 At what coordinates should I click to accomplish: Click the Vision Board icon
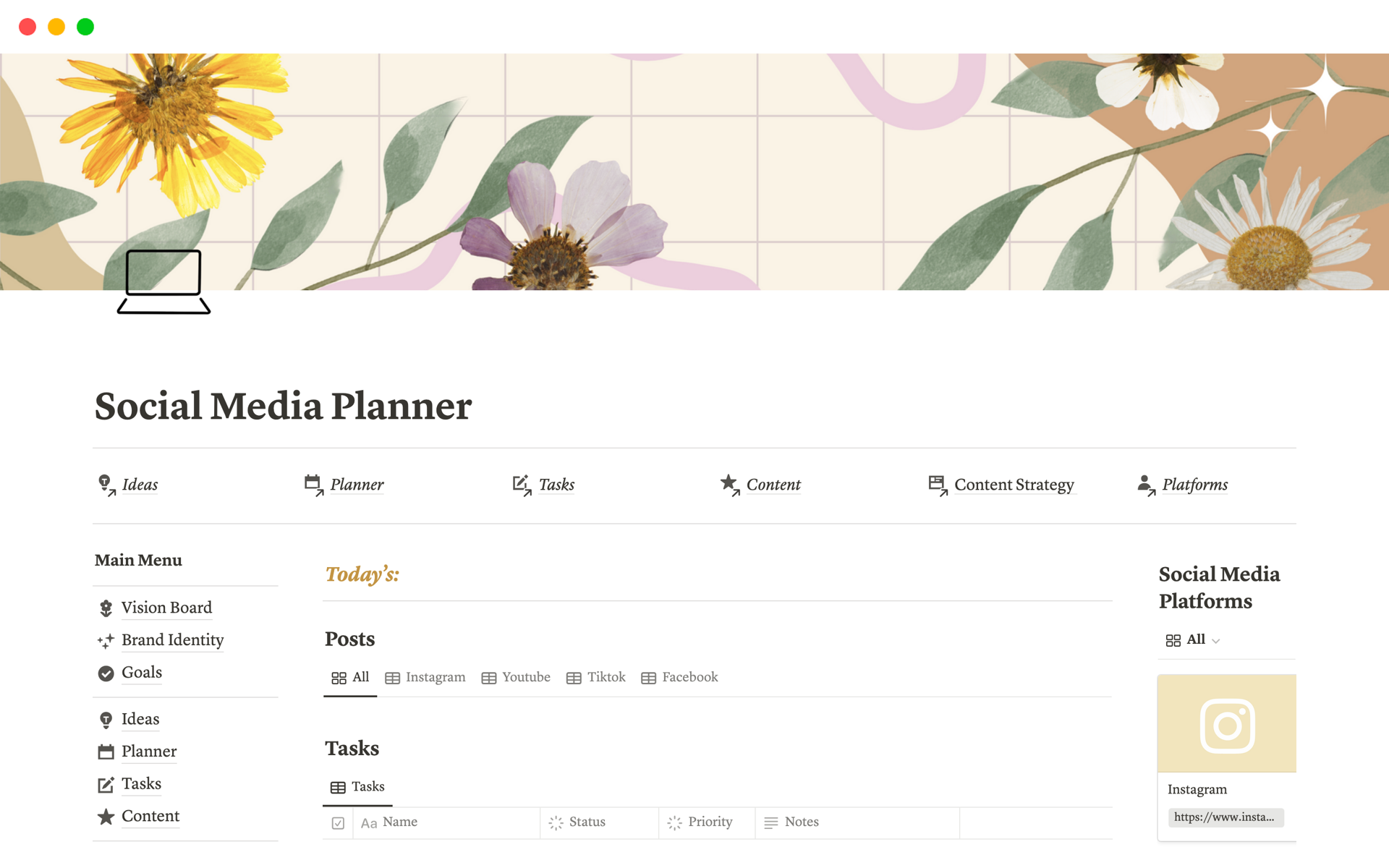click(106, 607)
